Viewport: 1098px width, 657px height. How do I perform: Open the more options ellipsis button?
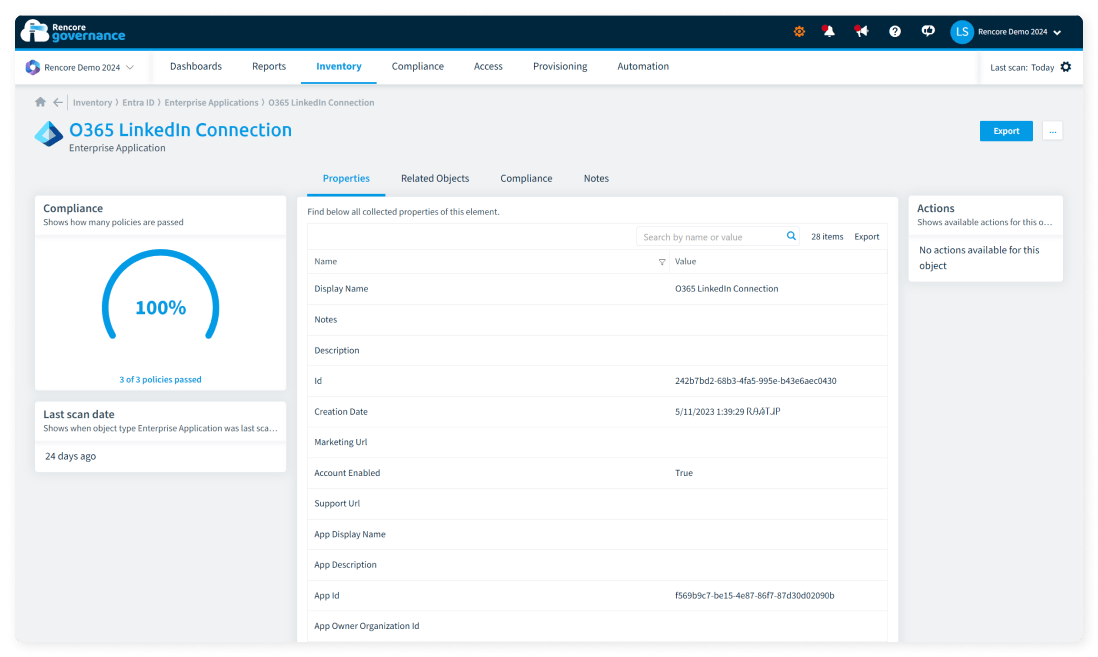coord(1052,131)
